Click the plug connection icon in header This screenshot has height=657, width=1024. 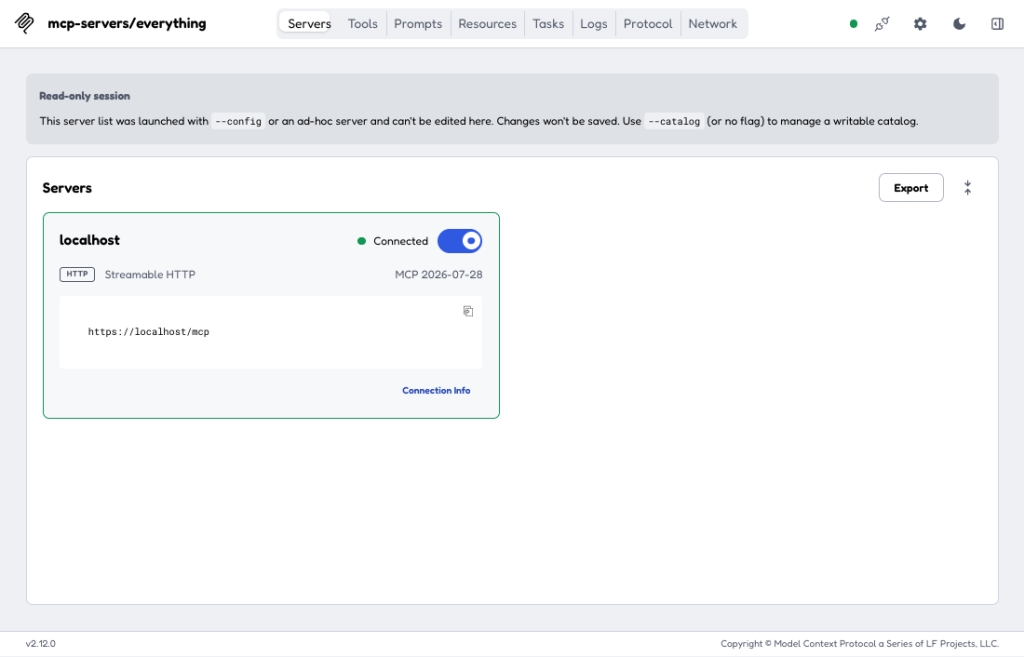882,24
